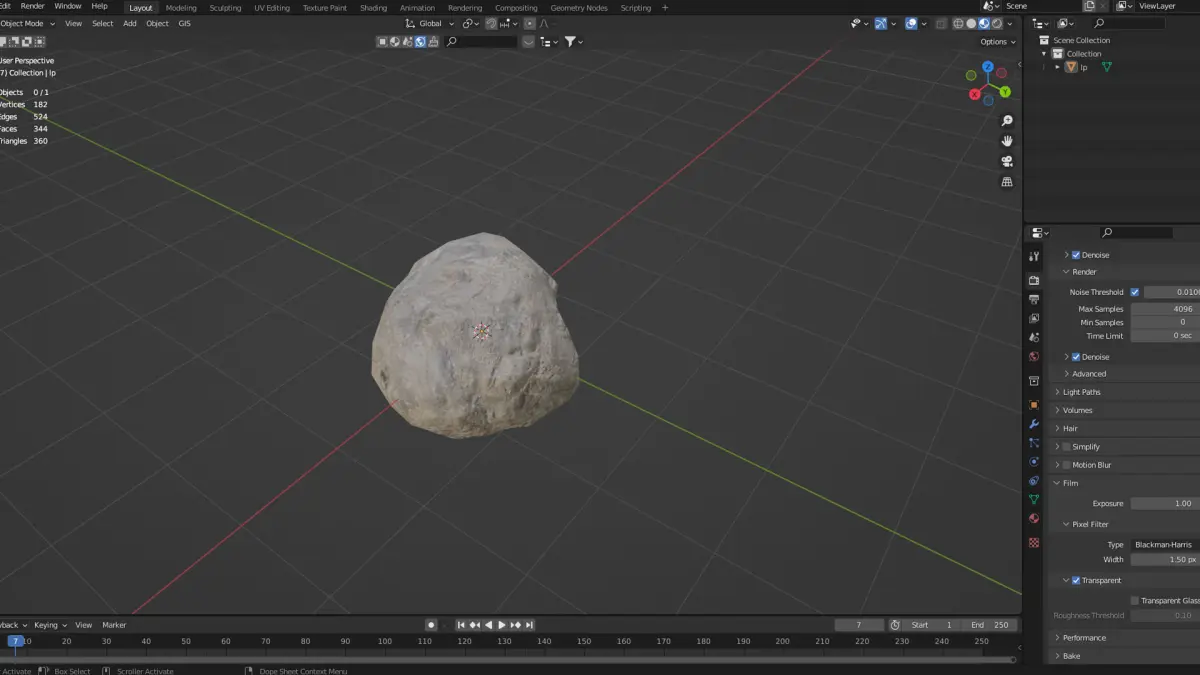Click the green Y axis gizmo circle
Image resolution: width=1200 pixels, height=675 pixels.
click(x=1005, y=92)
